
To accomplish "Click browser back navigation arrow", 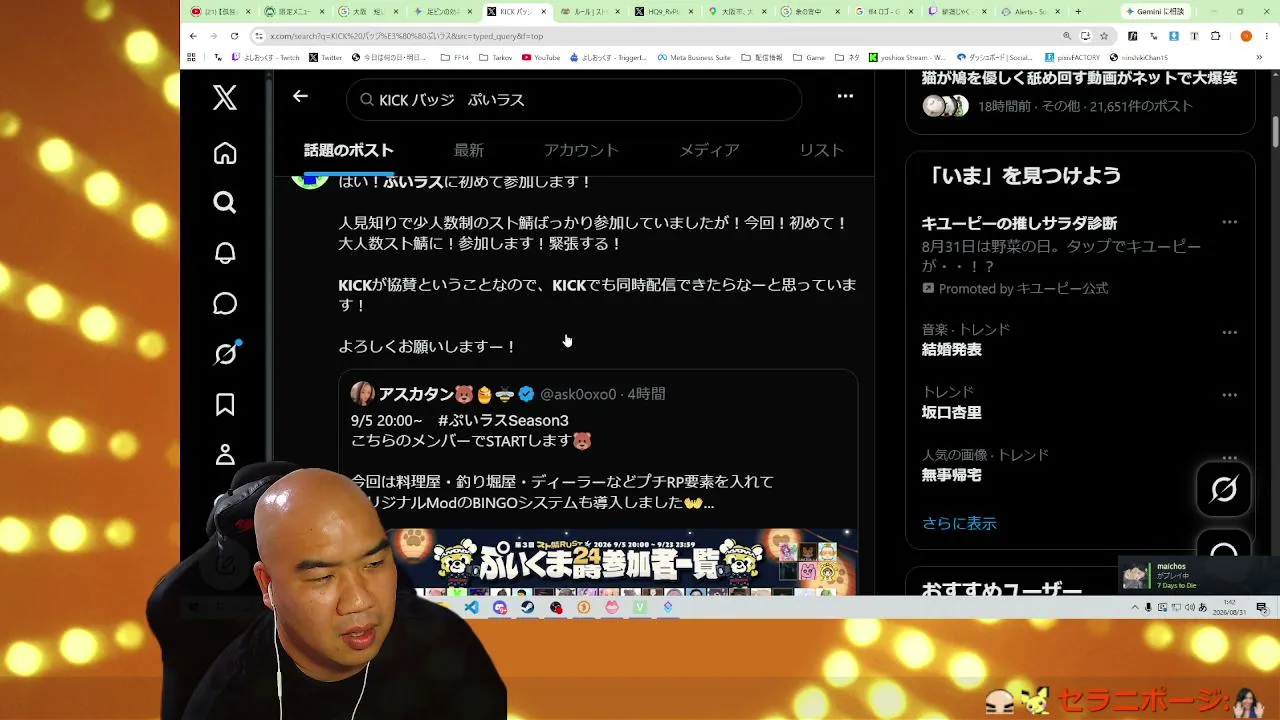I will coord(193,36).
